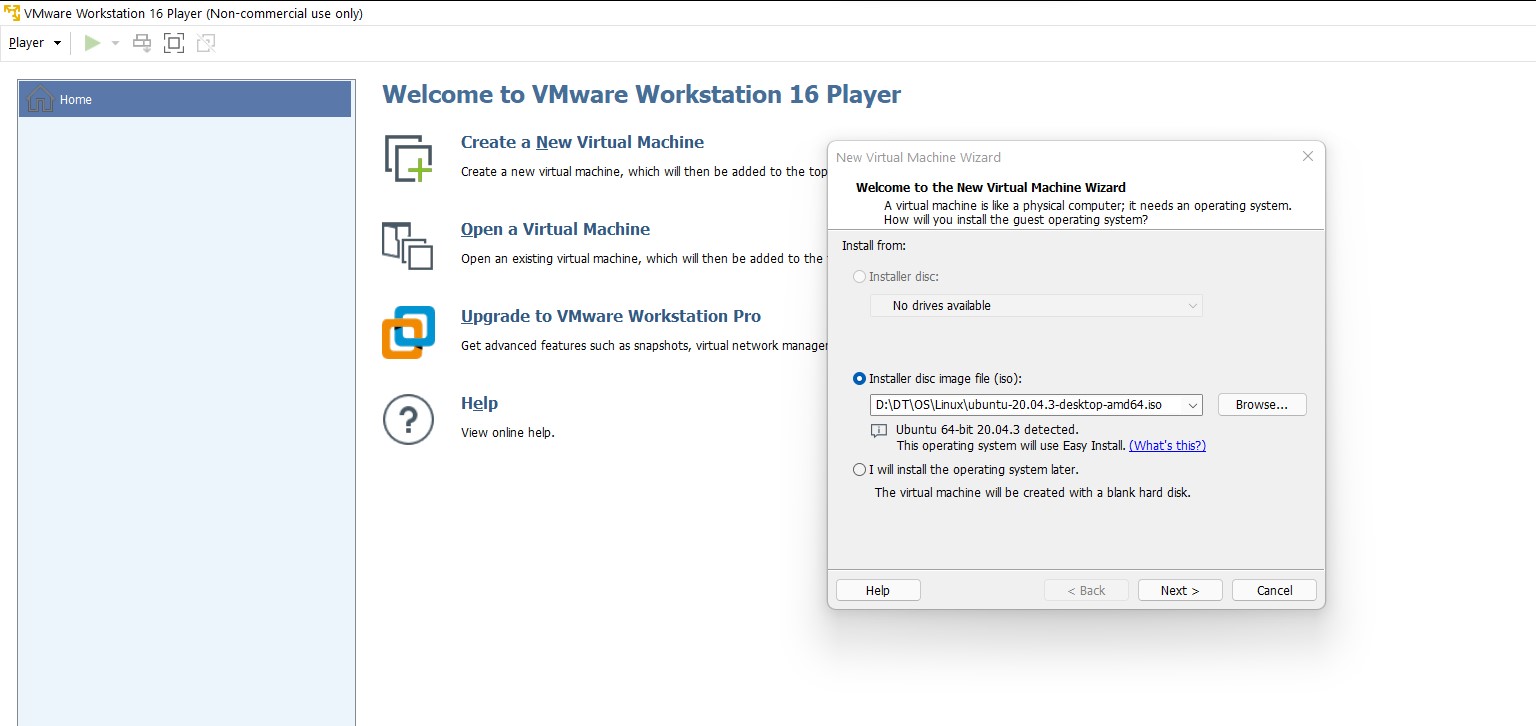Select the Home item in library sidebar
Viewport: 1536px width, 726px height.
tap(185, 99)
